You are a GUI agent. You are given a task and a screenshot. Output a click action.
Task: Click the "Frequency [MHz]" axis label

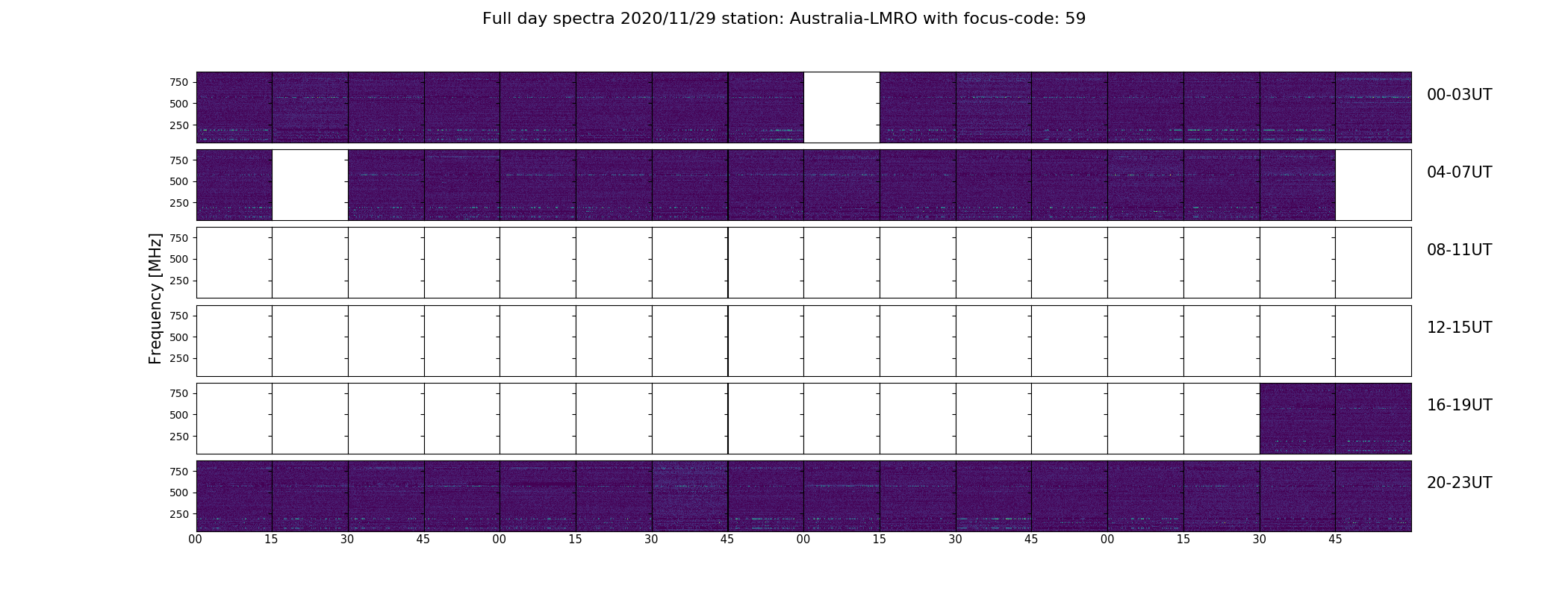coord(155,298)
